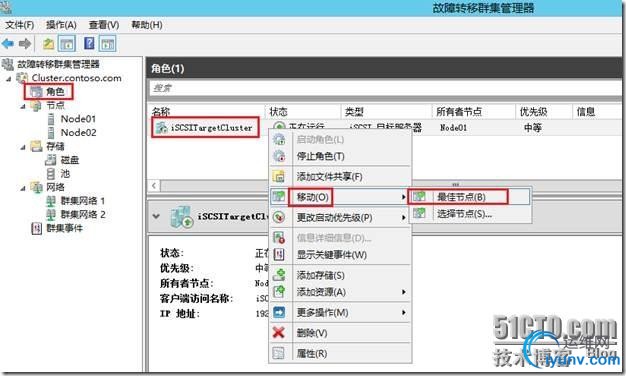Image resolution: width=626 pixels, height=376 pixels.
Task: Expand the 更多操作(M) submenu arrow
Action: click(404, 313)
